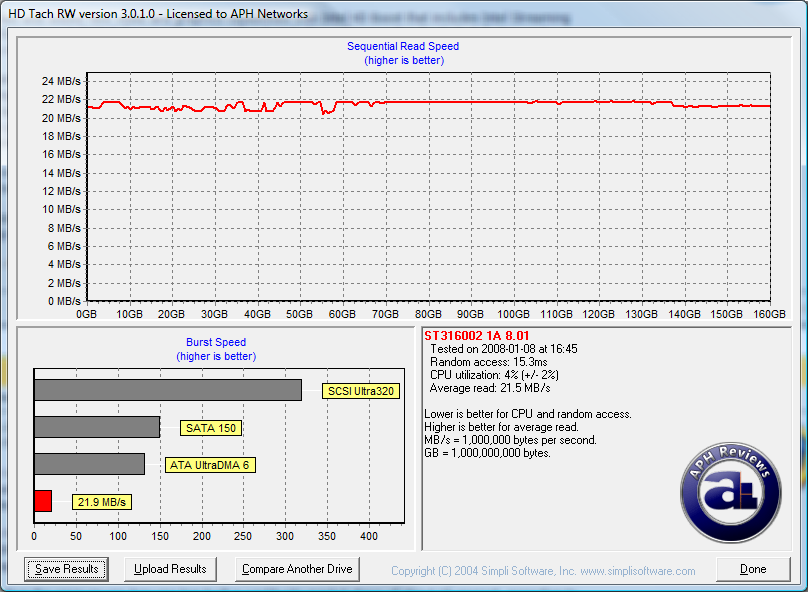Image resolution: width=808 pixels, height=592 pixels.
Task: Click the Save Results button
Action: pos(66,569)
